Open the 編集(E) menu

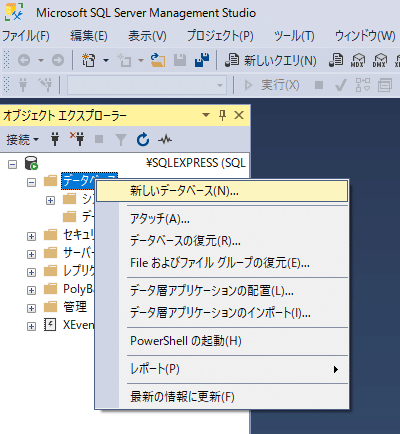tap(89, 36)
